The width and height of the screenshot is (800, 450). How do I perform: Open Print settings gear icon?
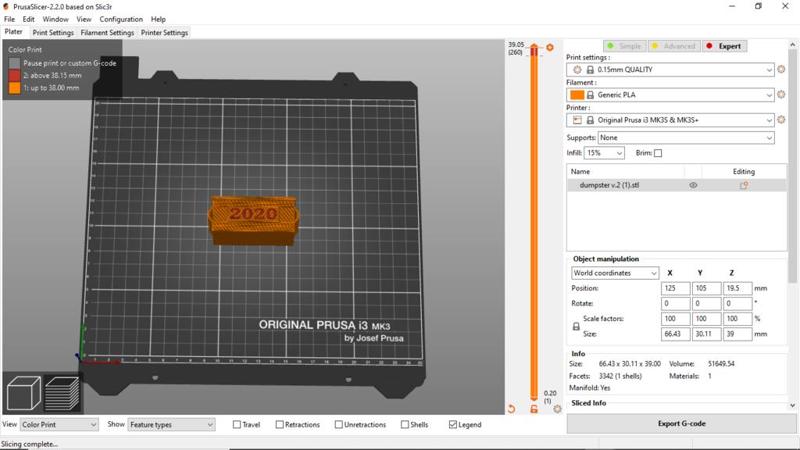tap(781, 70)
